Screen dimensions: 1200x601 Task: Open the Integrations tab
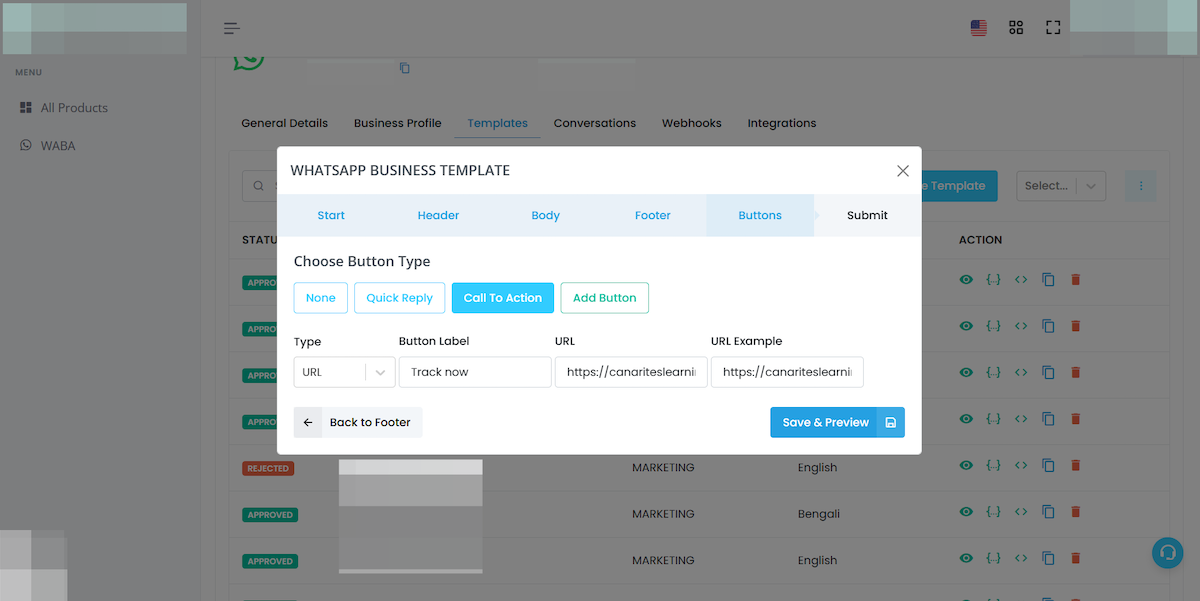pos(782,123)
